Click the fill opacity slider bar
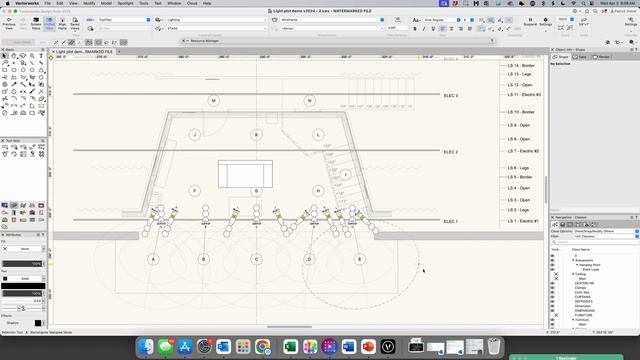The height and width of the screenshot is (360, 640). click(x=23, y=264)
